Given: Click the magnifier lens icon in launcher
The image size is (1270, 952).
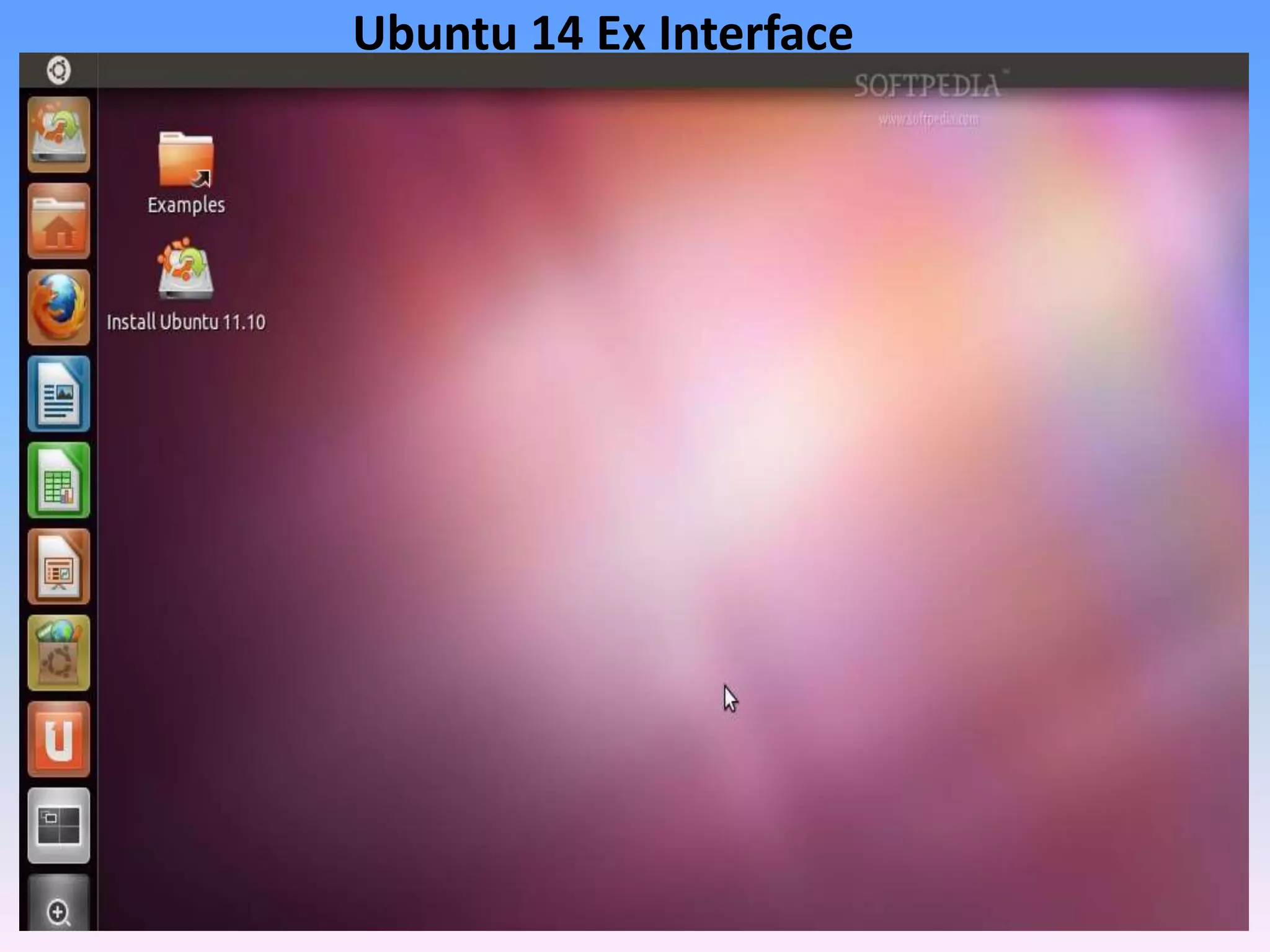Looking at the screenshot, I should pos(59,903).
